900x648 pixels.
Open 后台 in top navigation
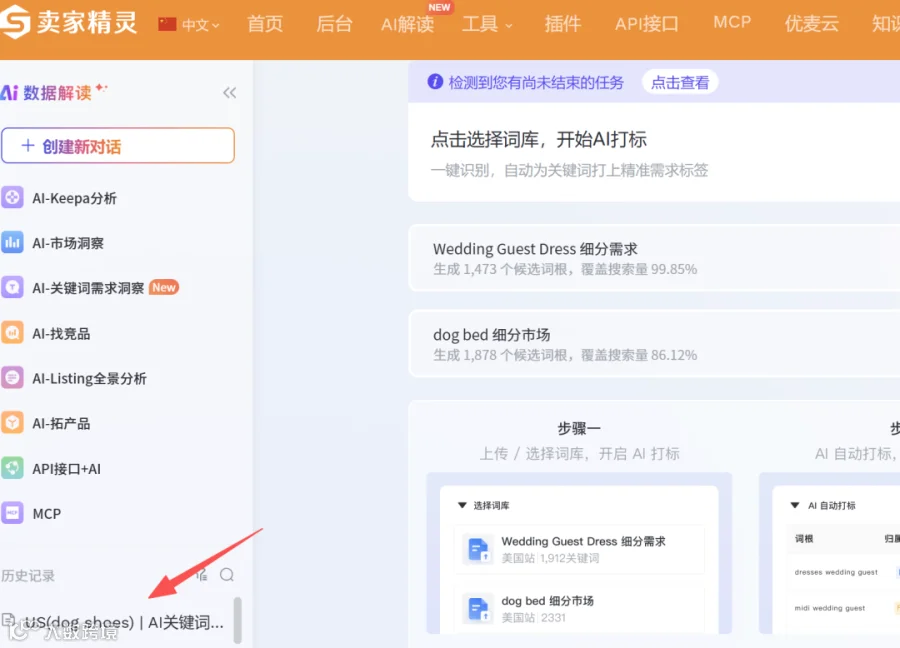(x=334, y=24)
